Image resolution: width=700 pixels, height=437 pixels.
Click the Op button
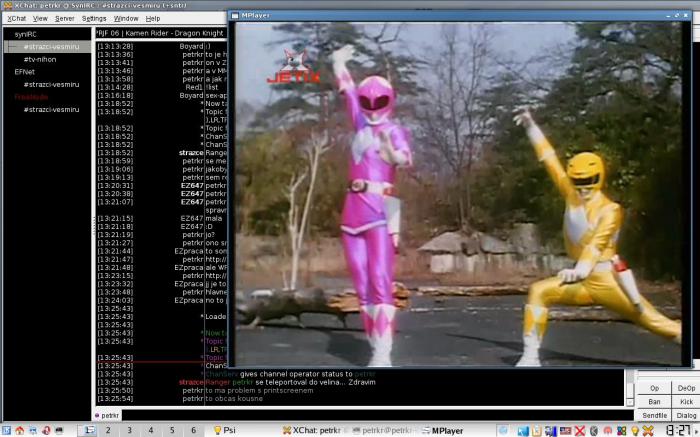(x=654, y=388)
